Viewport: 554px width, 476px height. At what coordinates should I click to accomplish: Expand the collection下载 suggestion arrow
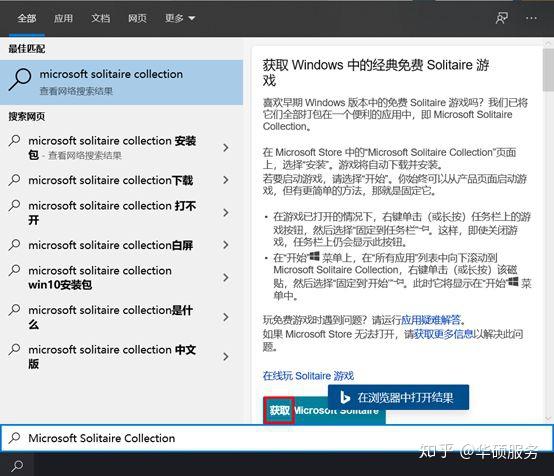226,180
